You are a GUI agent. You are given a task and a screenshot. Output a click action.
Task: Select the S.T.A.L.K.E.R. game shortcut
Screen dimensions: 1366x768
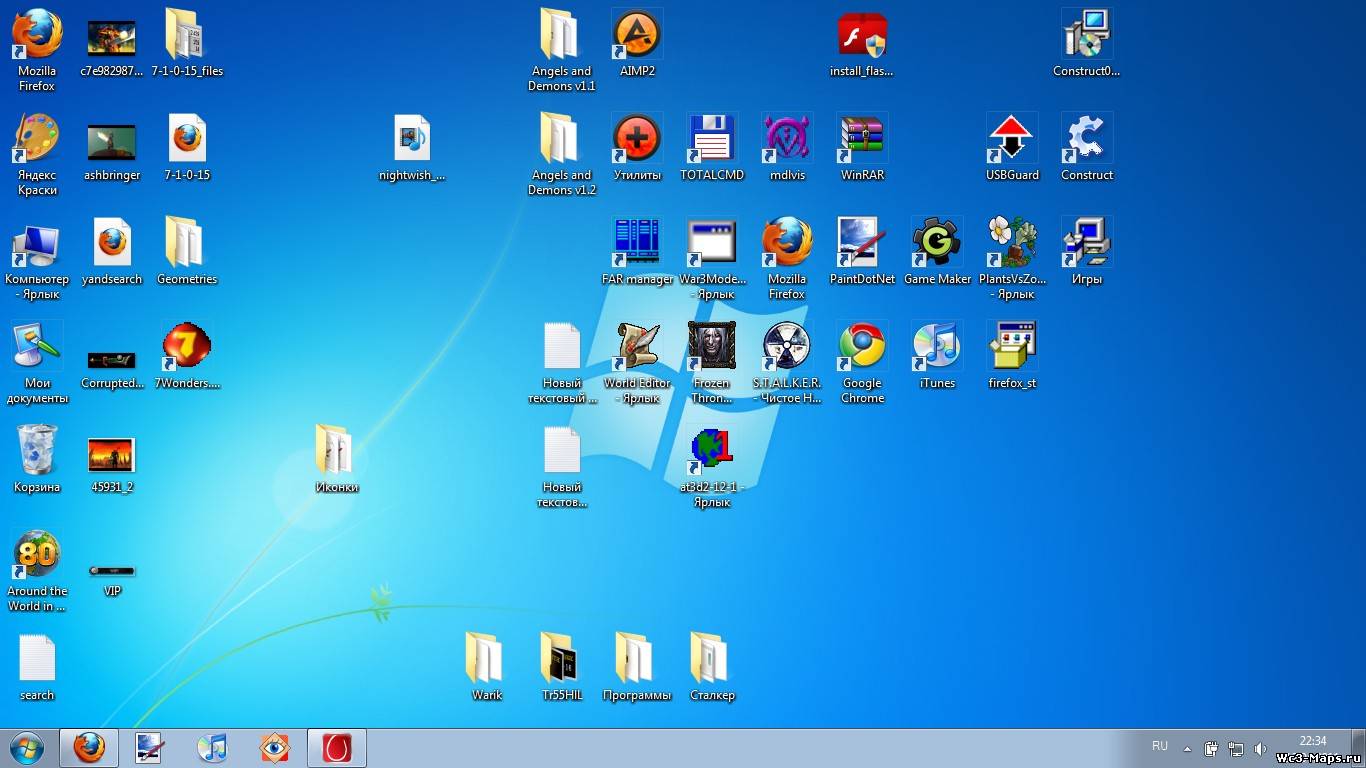[787, 347]
